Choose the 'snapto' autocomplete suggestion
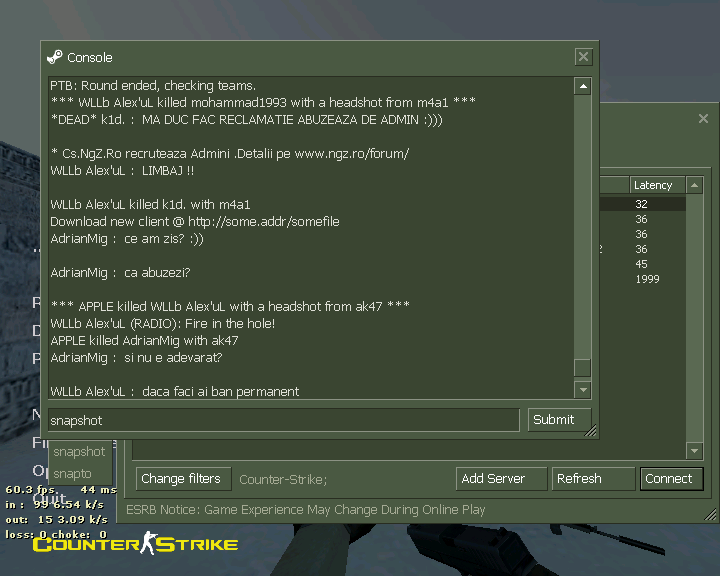The width and height of the screenshot is (720, 576). click(72, 473)
